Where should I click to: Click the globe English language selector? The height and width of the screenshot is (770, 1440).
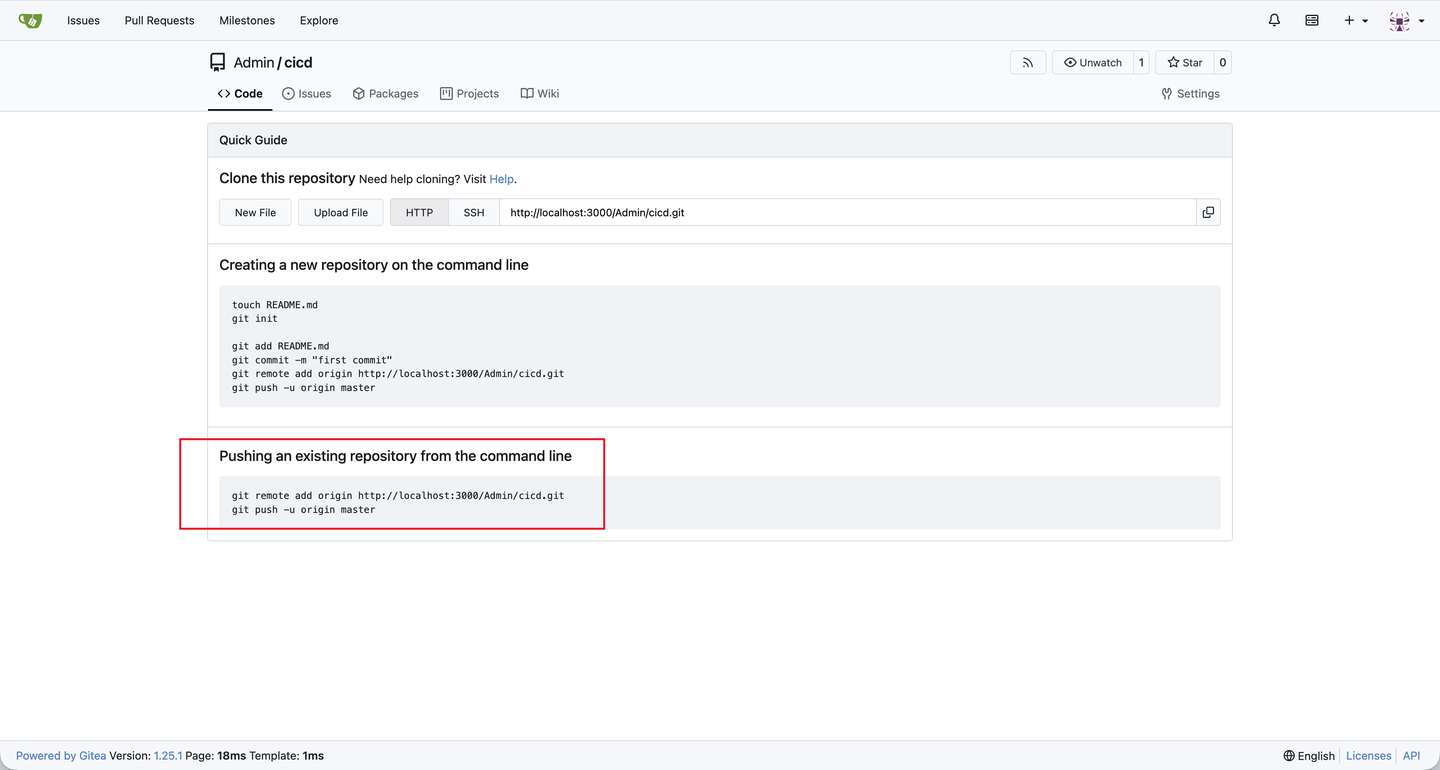(1309, 756)
